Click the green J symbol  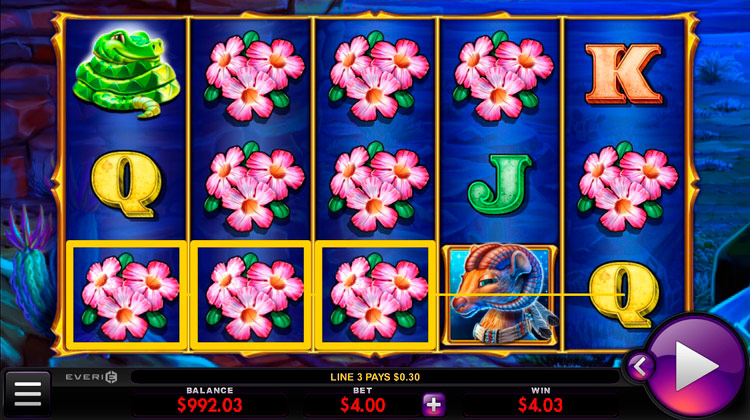click(x=499, y=184)
